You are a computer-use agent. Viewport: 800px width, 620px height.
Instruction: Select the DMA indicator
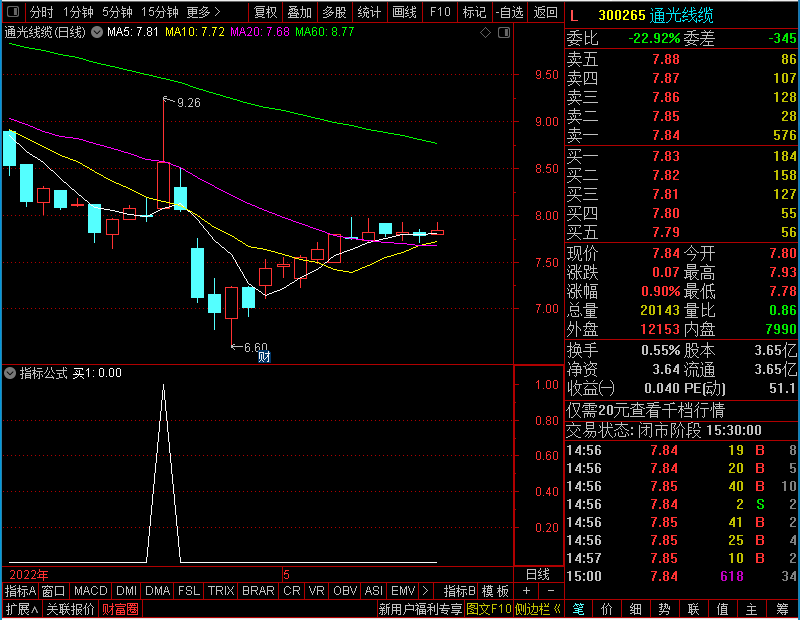[x=157, y=591]
